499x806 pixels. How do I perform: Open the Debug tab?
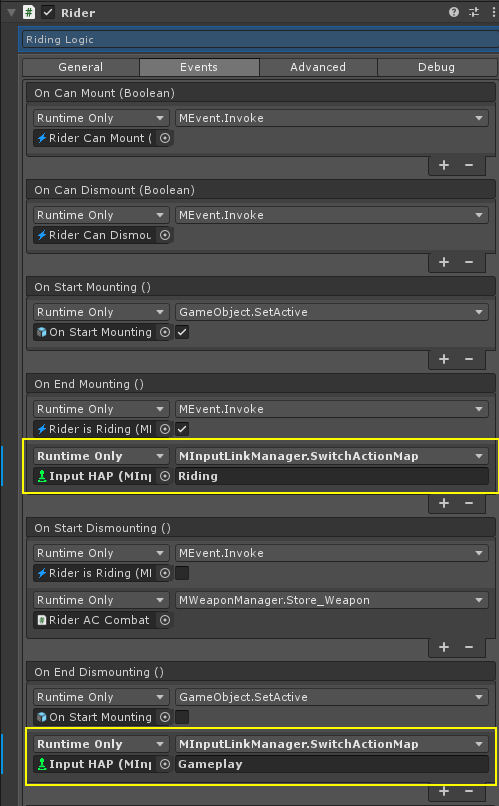point(436,67)
